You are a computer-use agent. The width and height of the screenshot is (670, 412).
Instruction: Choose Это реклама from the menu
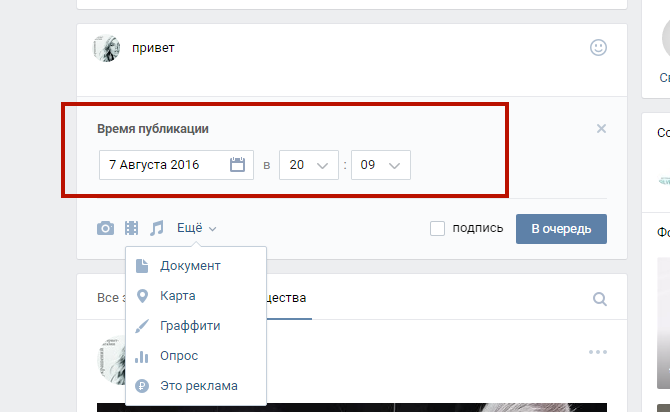(196, 386)
